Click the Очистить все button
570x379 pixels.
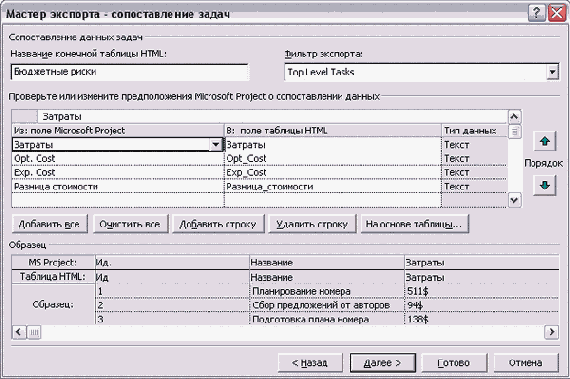pyautogui.click(x=131, y=224)
